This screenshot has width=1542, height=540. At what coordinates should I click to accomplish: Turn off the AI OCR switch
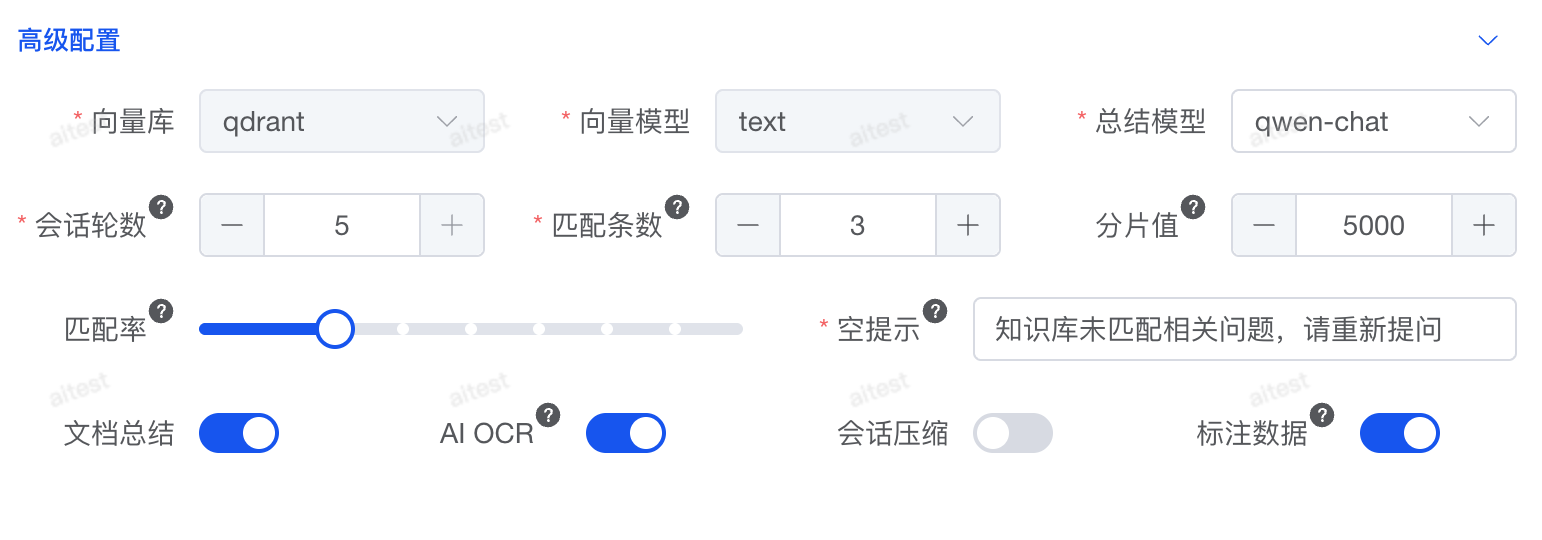pyautogui.click(x=625, y=433)
